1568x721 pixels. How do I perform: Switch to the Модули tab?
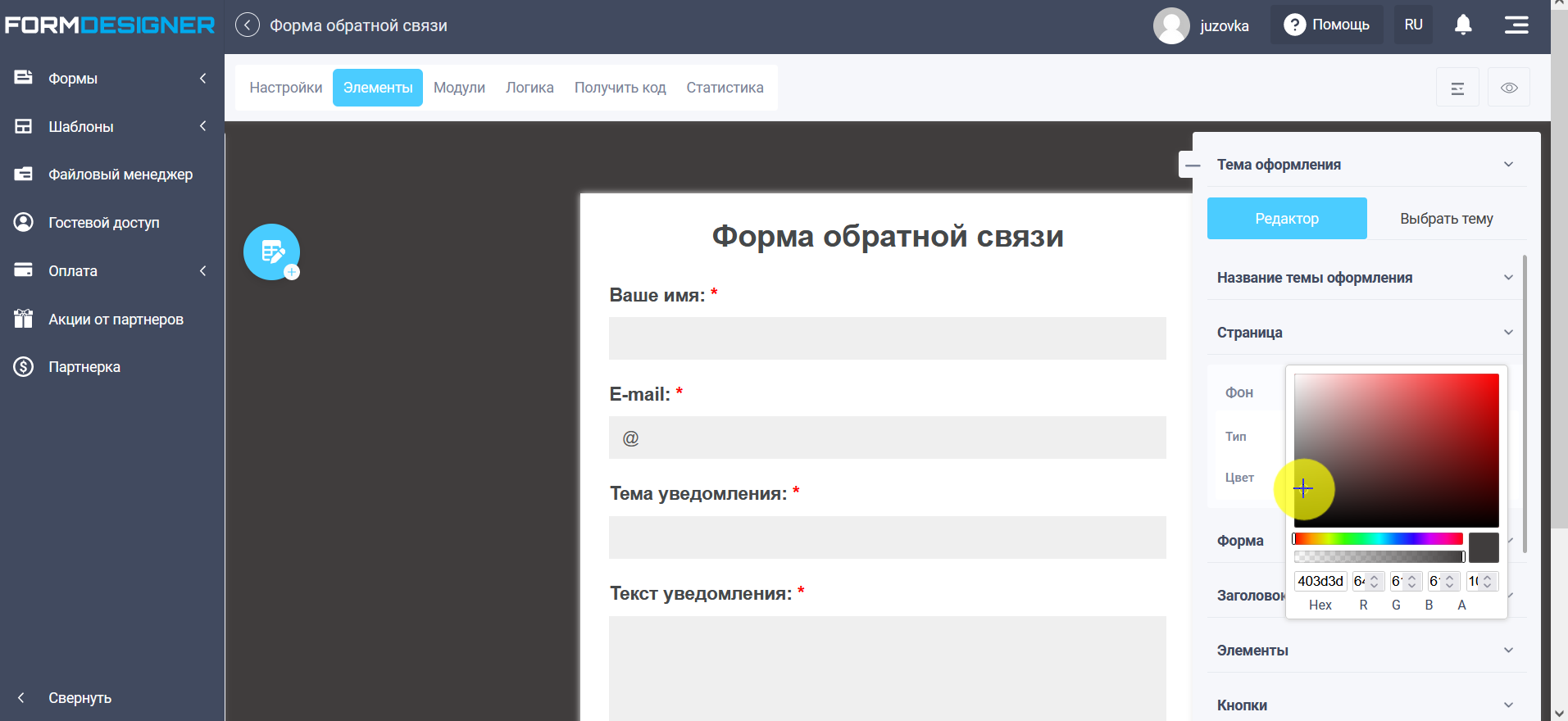459,88
